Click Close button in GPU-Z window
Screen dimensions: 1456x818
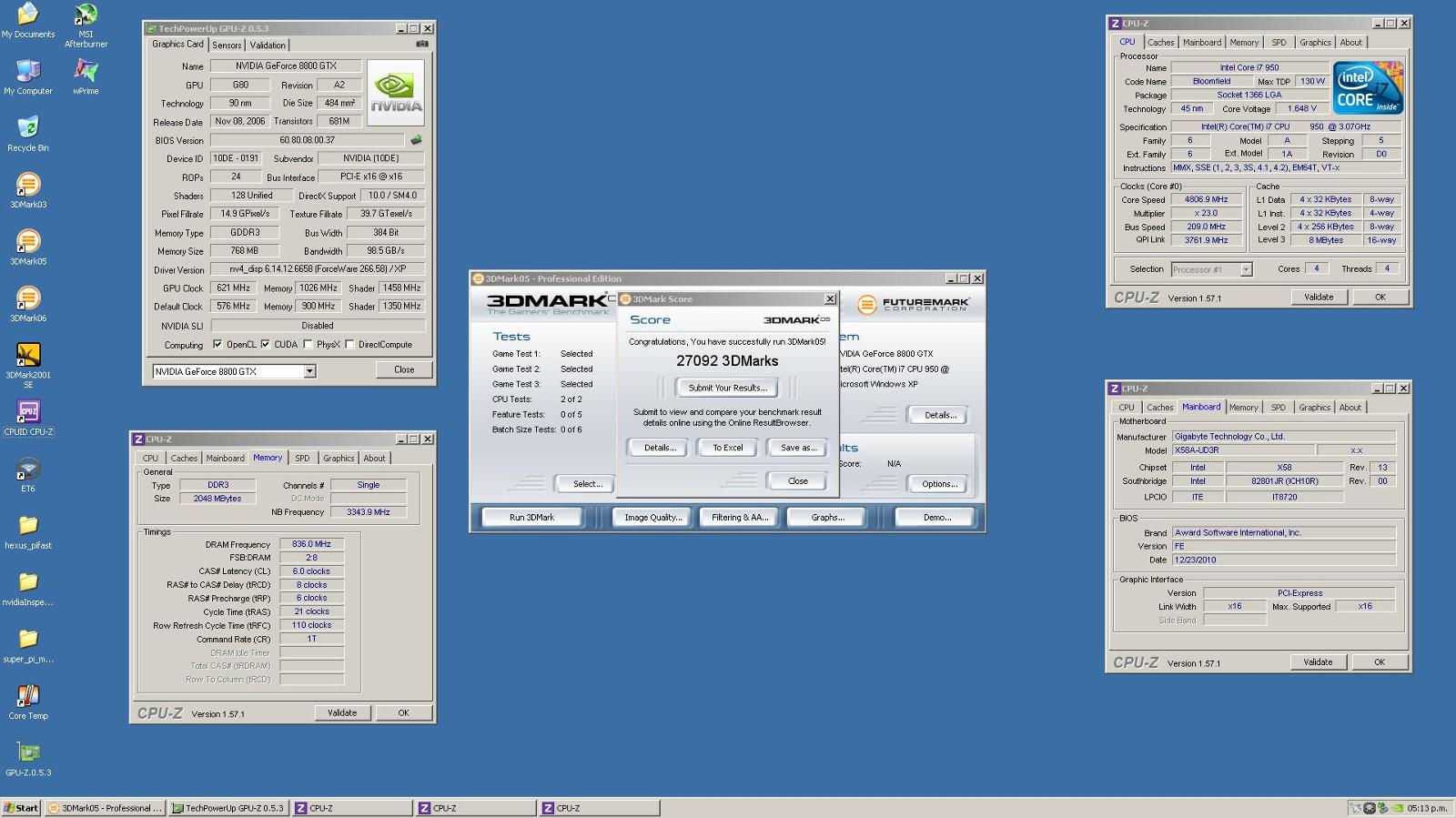(x=404, y=369)
